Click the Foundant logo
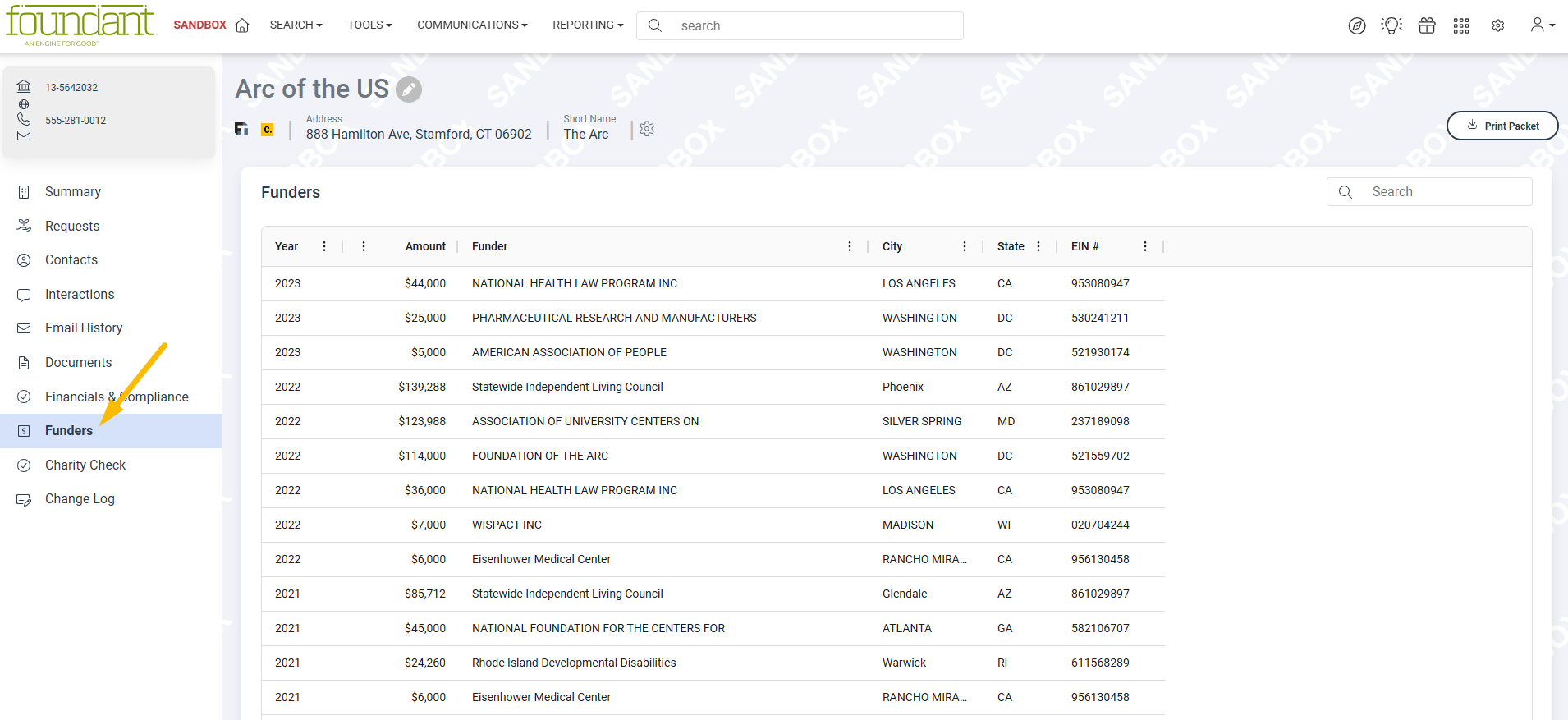This screenshot has height=720, width=1568. point(80,25)
